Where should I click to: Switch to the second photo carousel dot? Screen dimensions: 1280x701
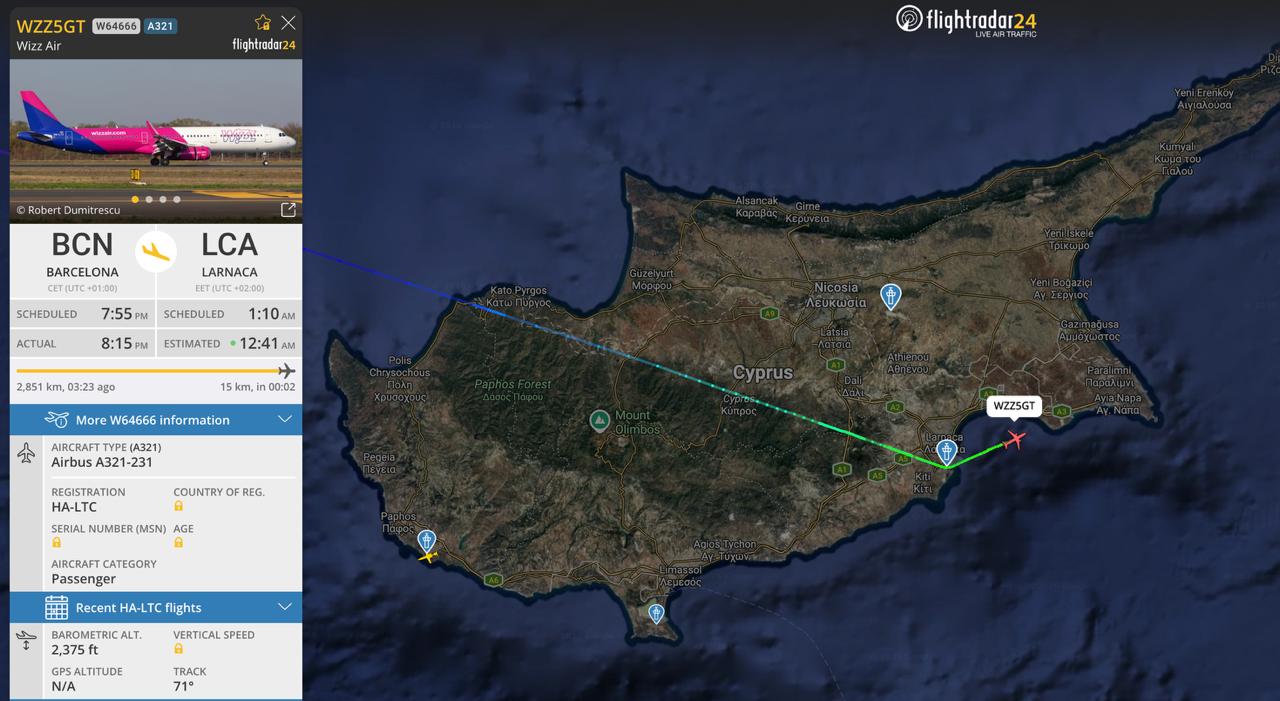[149, 199]
